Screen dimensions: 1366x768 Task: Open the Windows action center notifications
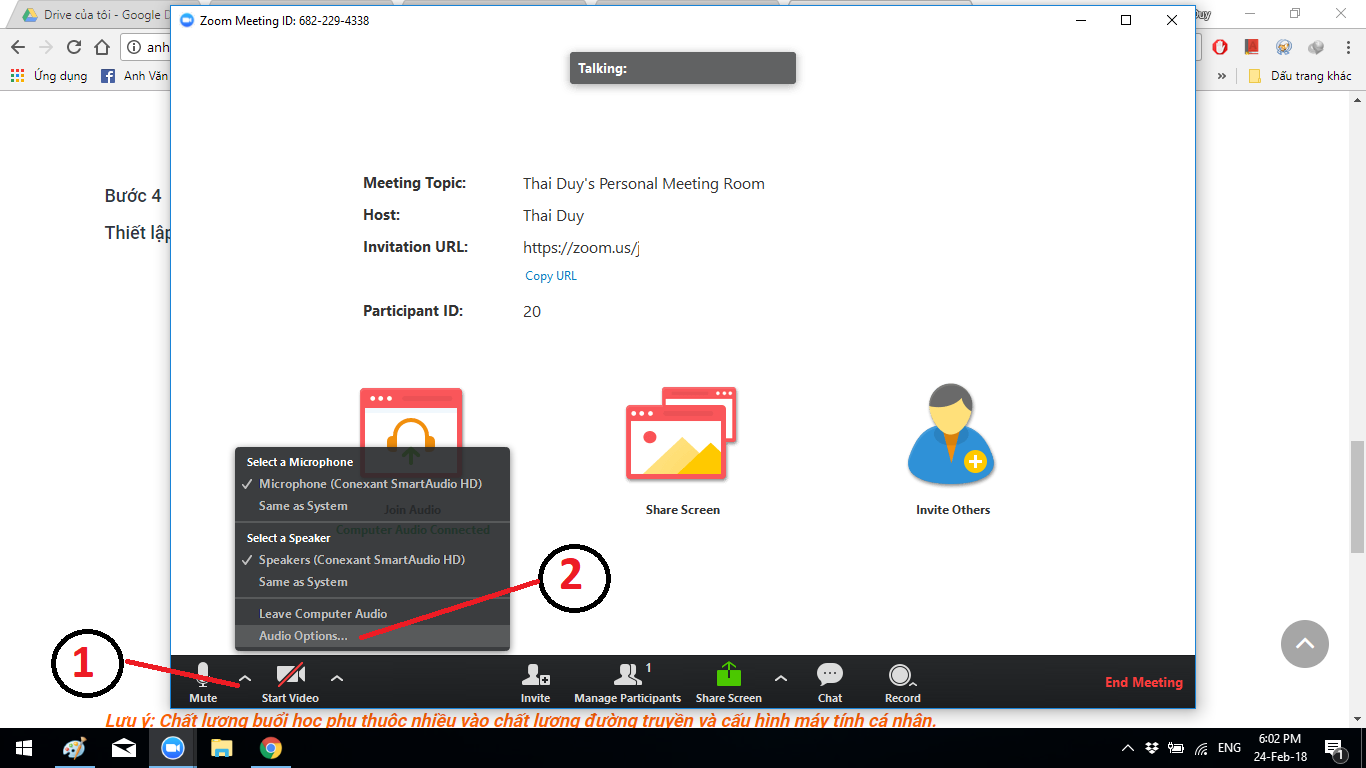1334,748
